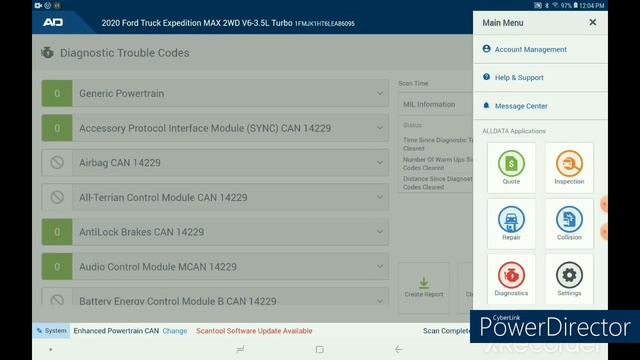Open the Settings application
Screen dimensions: 640x360
(x=569, y=279)
